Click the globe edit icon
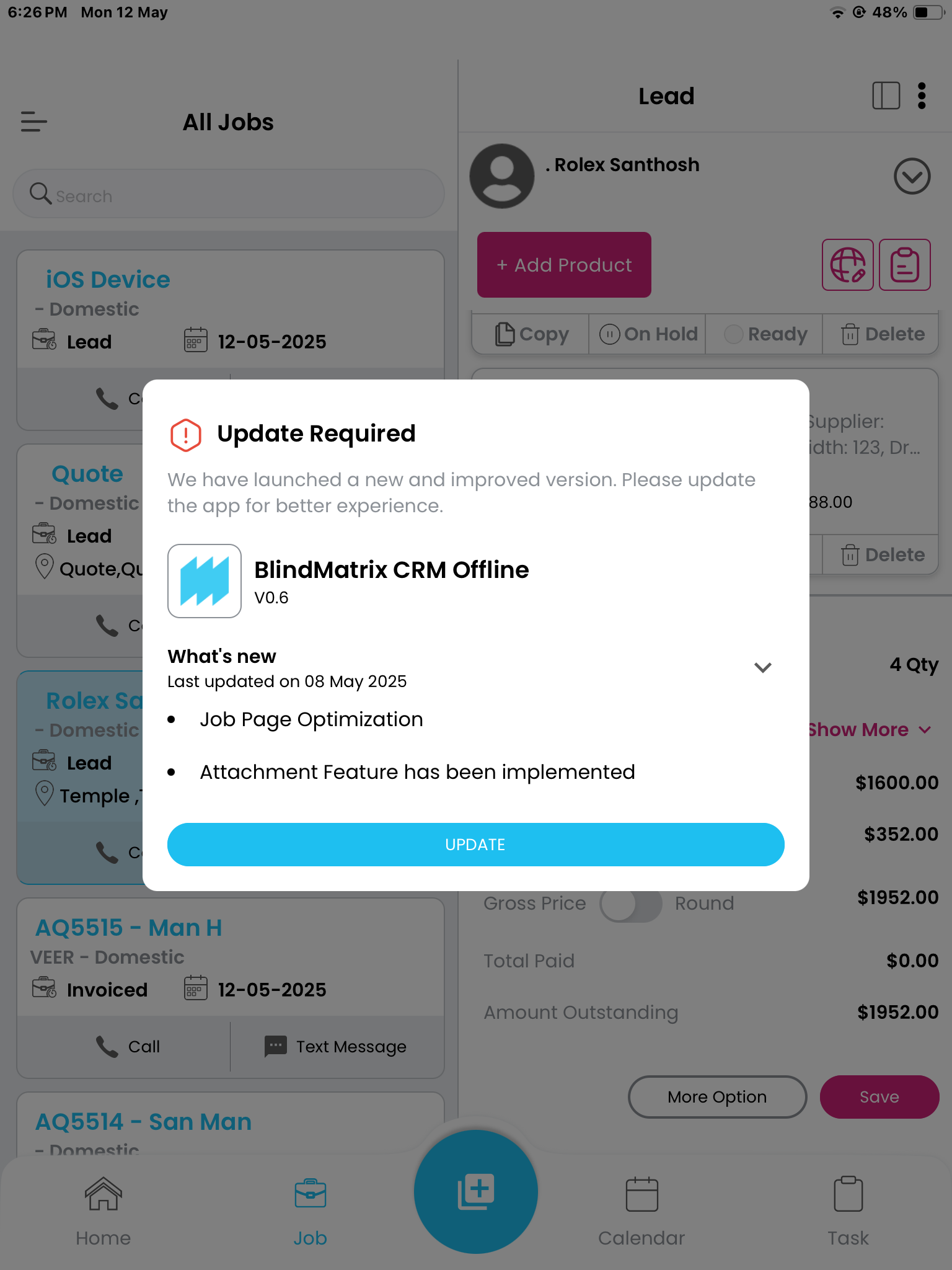Viewport: 952px width, 1270px height. coord(847,265)
